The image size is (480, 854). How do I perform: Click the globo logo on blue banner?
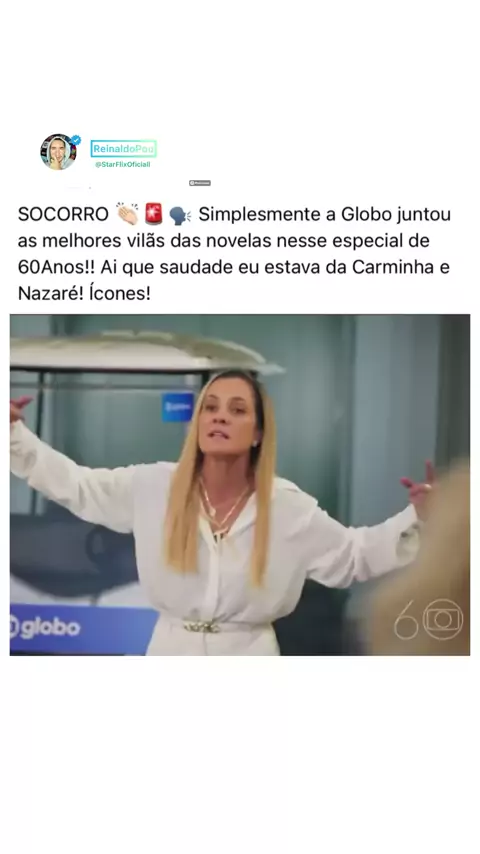click(x=45, y=627)
